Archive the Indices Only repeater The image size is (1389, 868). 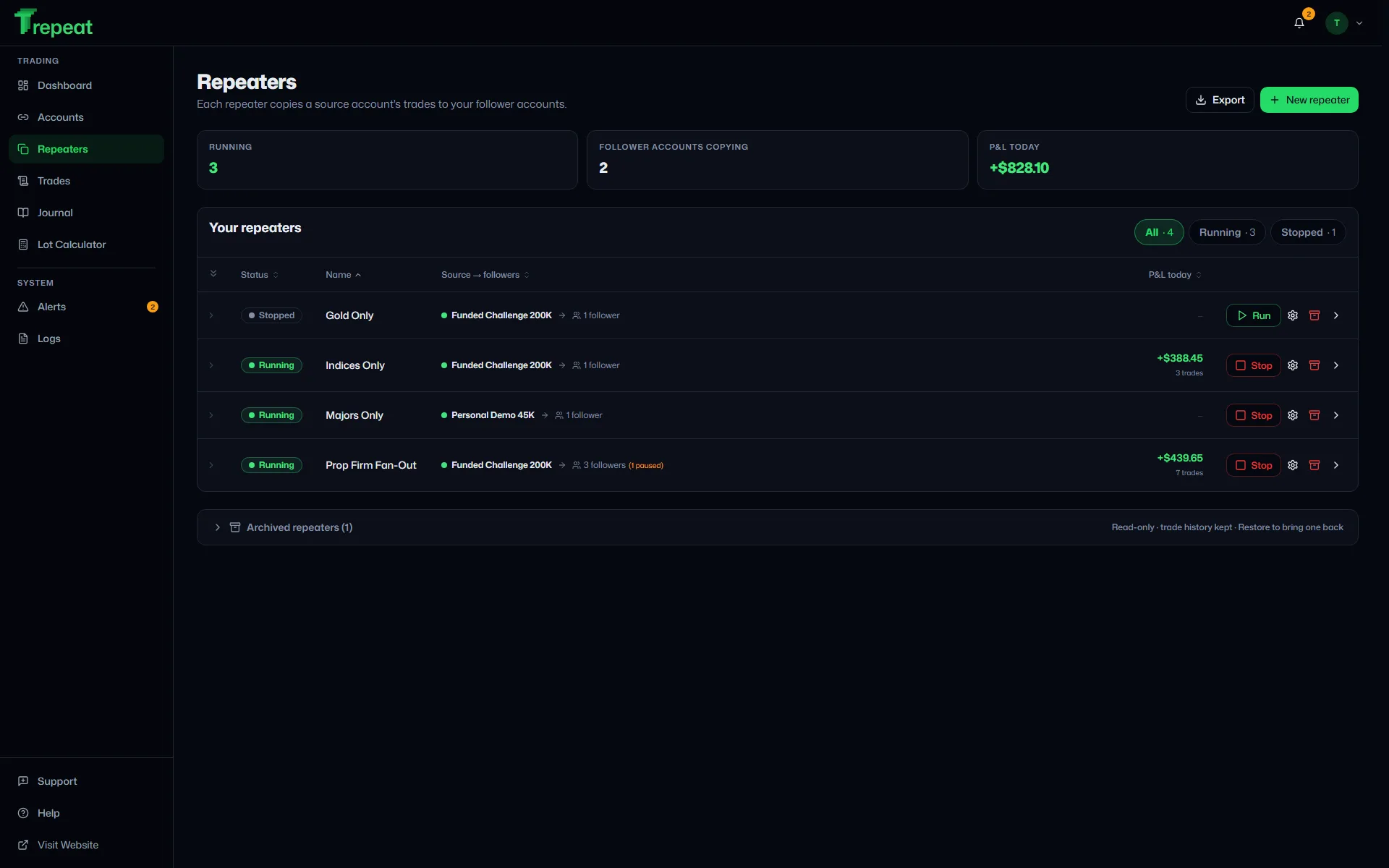[x=1314, y=365]
